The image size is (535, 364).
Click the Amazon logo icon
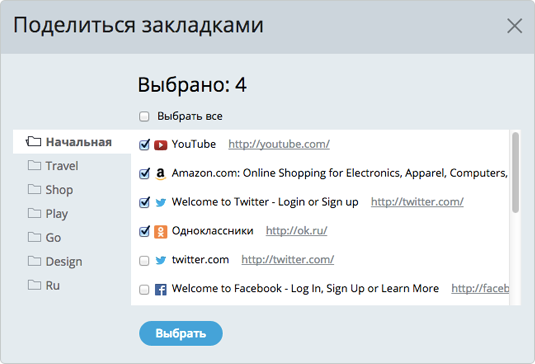160,174
